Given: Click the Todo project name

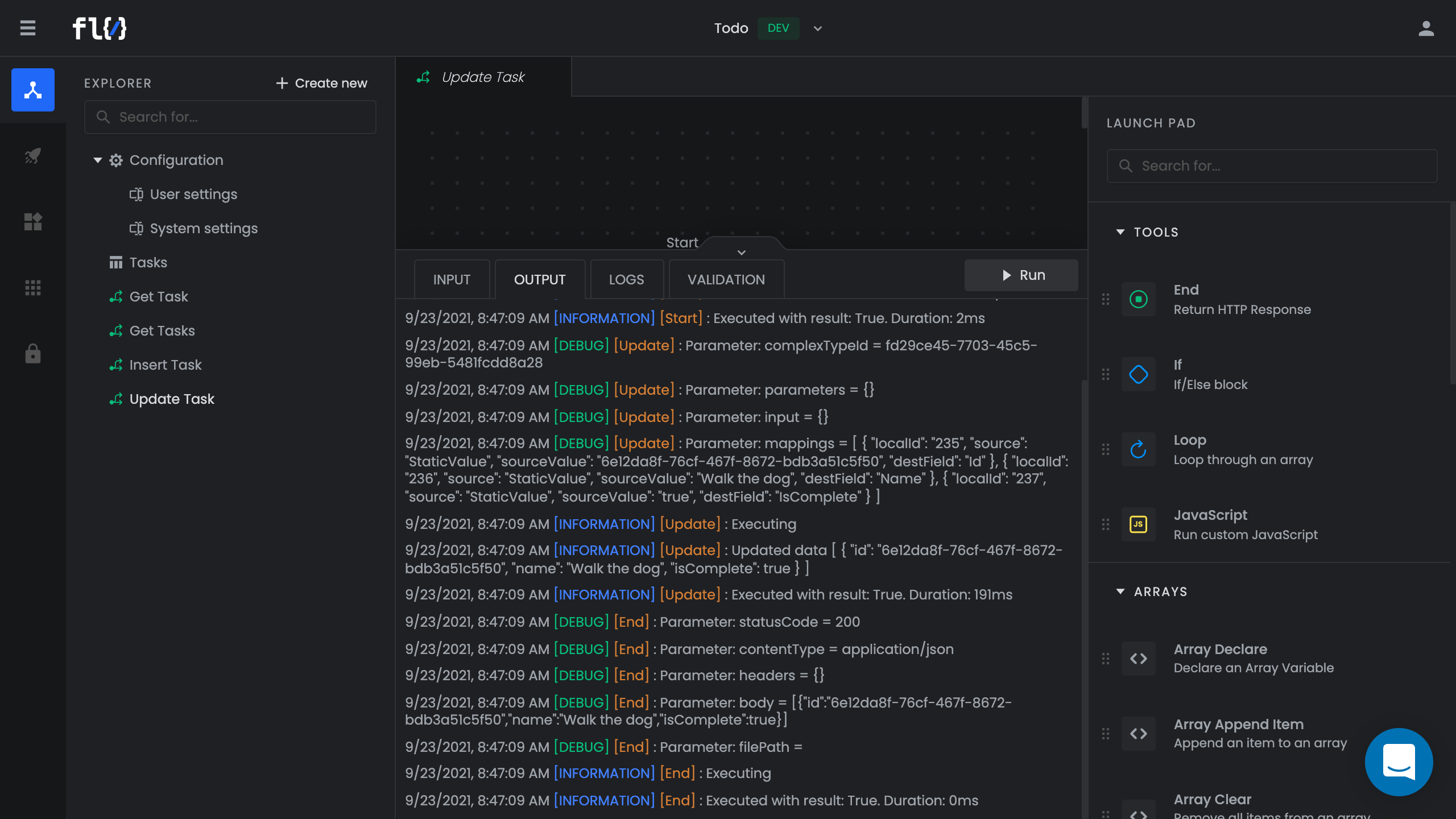Looking at the screenshot, I should (x=731, y=28).
